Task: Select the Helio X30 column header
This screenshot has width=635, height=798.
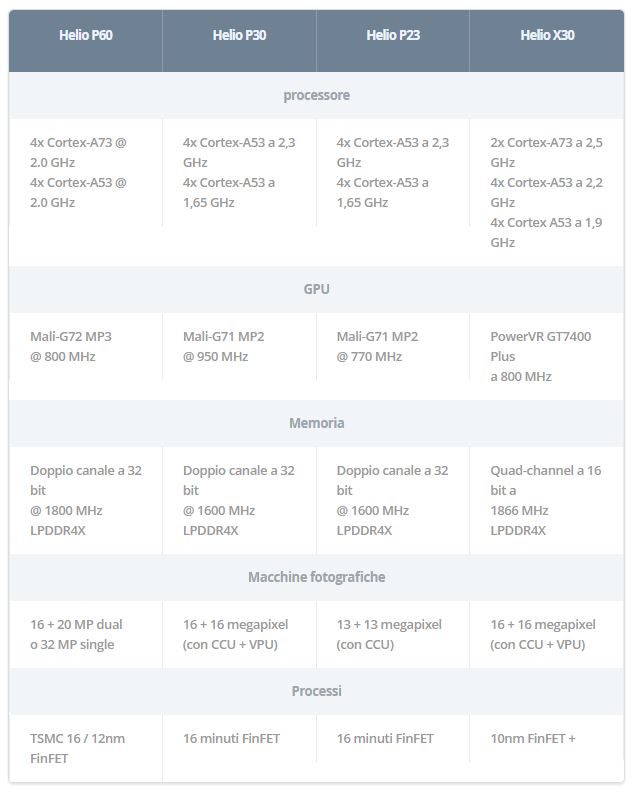Action: 547,35
